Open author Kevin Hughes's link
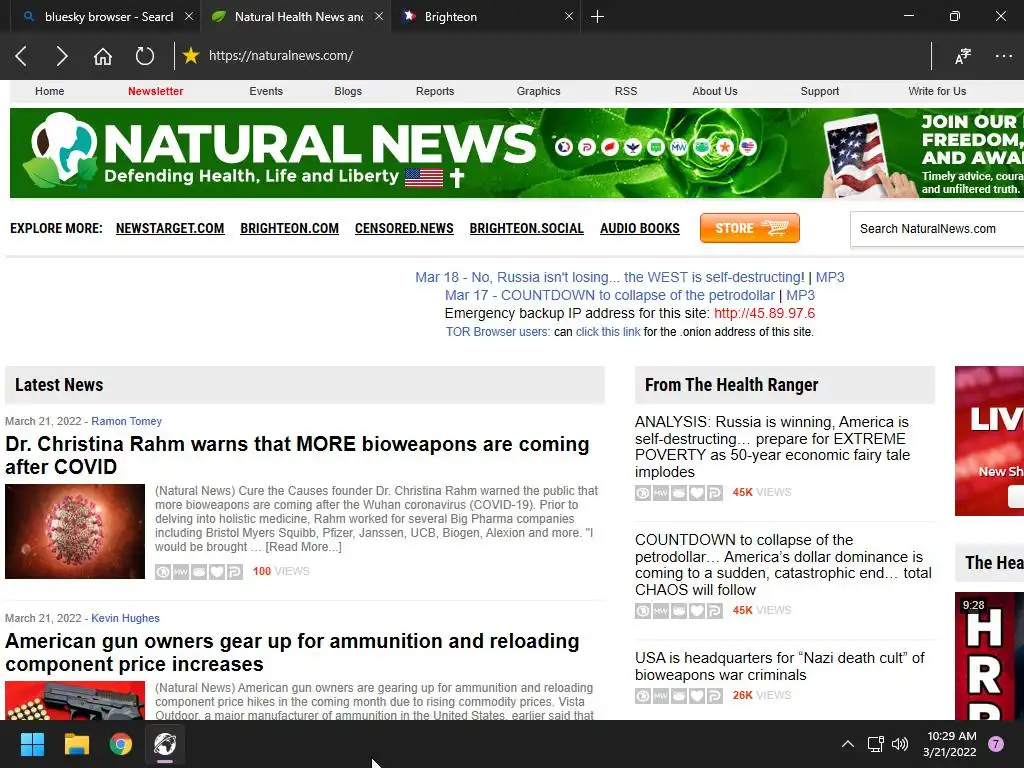The height and width of the screenshot is (768, 1024). pos(125,618)
